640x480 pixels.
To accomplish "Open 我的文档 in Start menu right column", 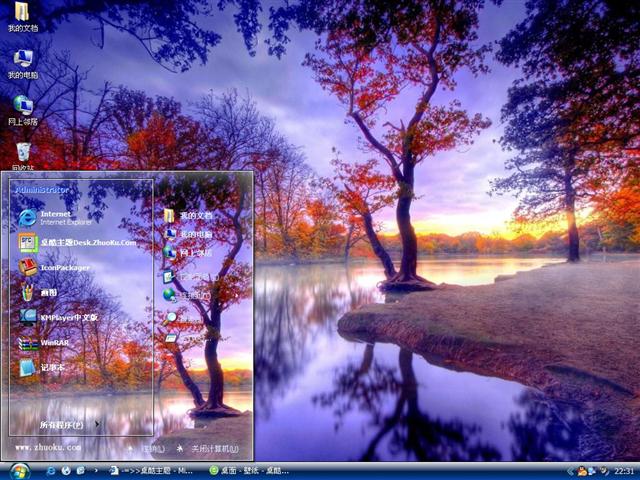I will pyautogui.click(x=188, y=215).
